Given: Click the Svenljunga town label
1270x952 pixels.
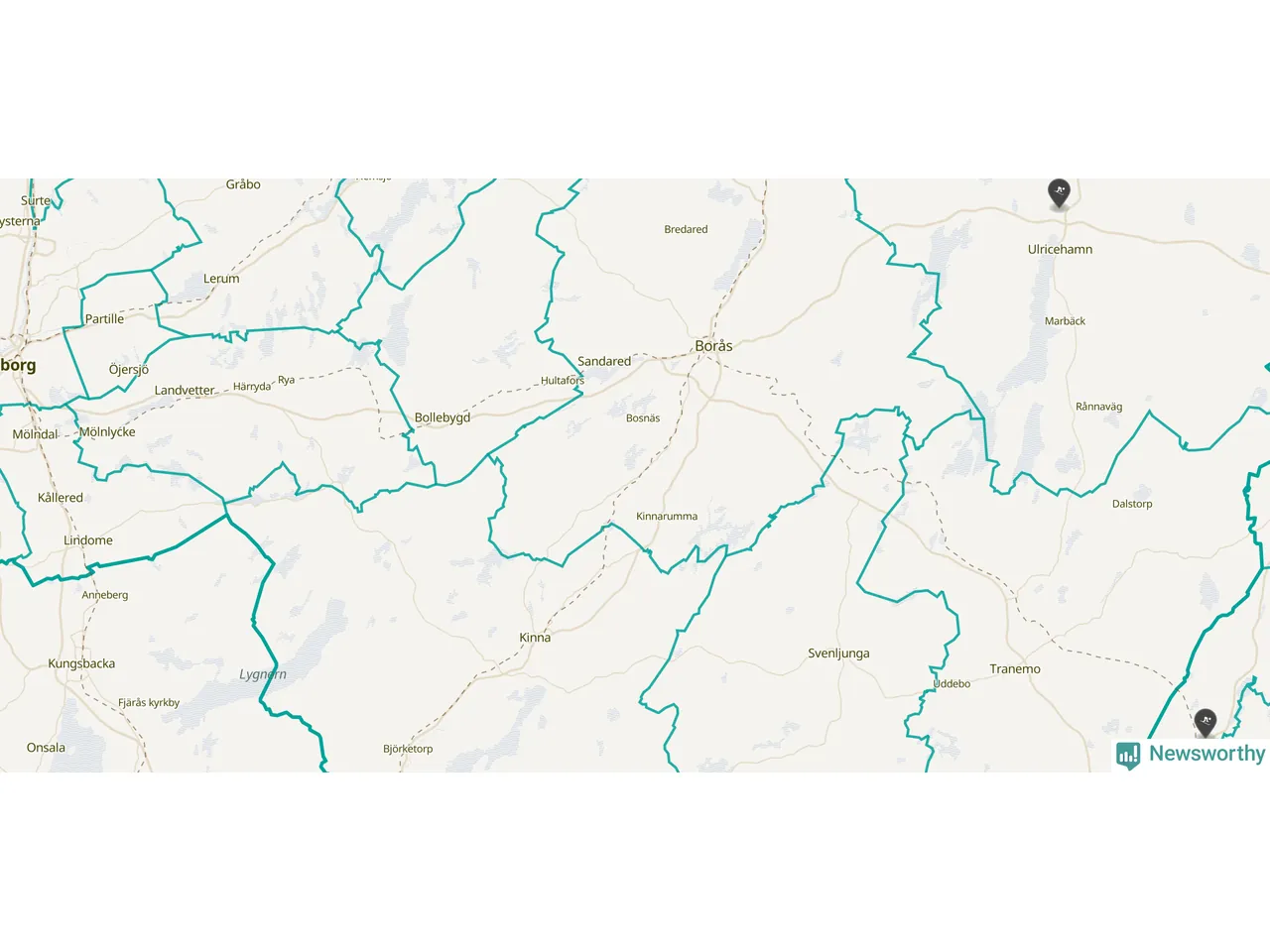Looking at the screenshot, I should click(x=838, y=654).
